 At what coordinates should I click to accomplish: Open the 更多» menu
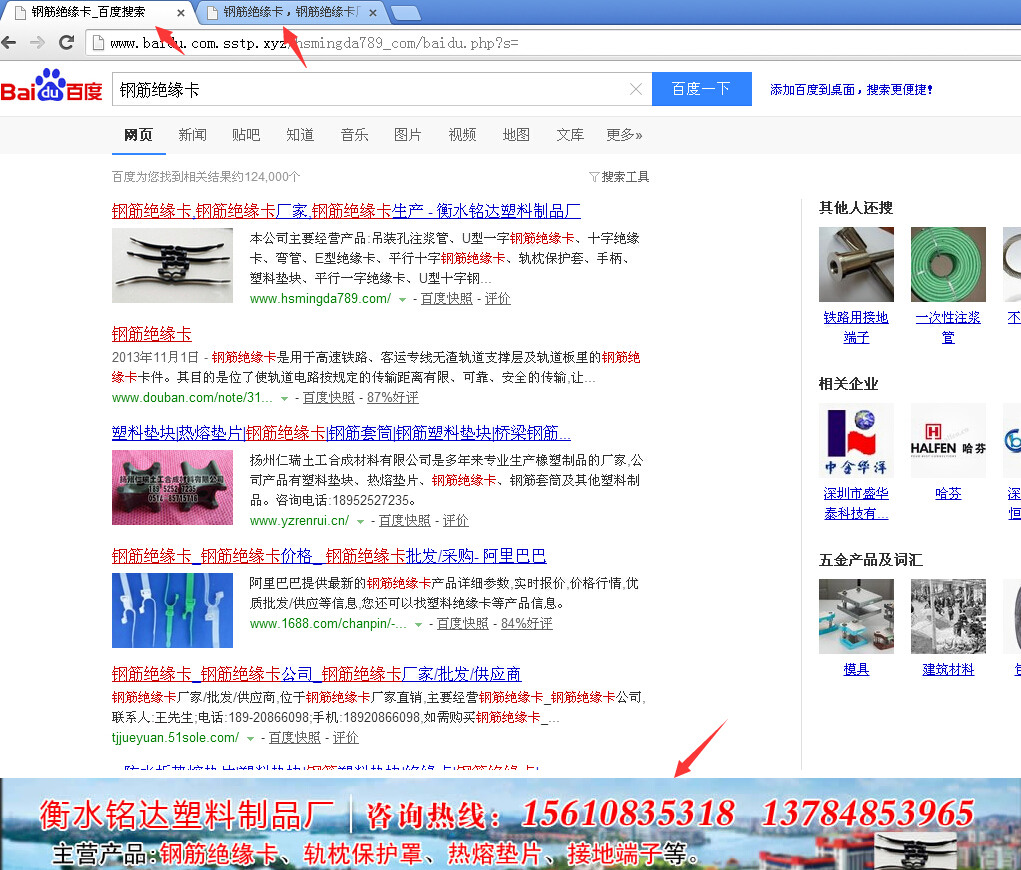click(x=624, y=135)
